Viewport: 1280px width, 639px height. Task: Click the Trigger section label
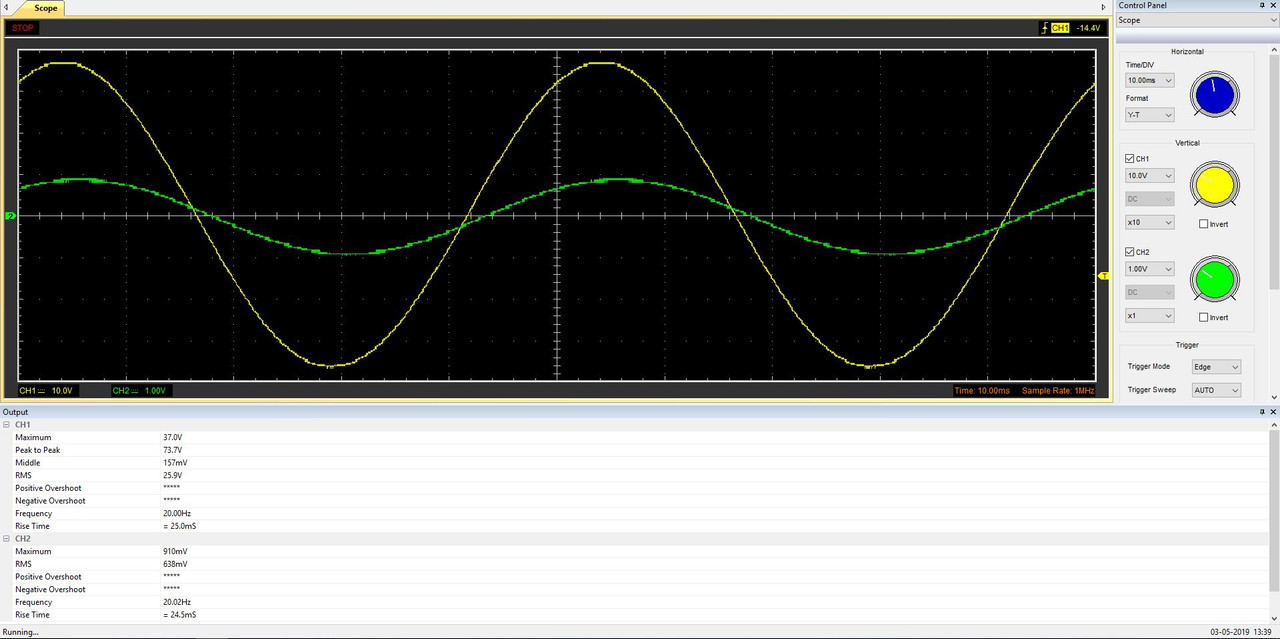pyautogui.click(x=1187, y=345)
